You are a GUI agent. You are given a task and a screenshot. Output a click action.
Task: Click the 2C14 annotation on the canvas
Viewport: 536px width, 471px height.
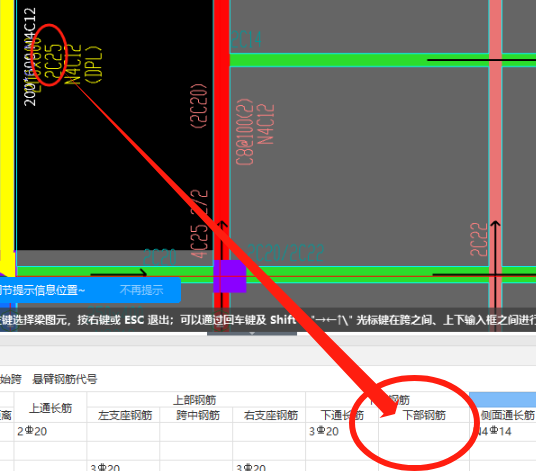coord(246,40)
